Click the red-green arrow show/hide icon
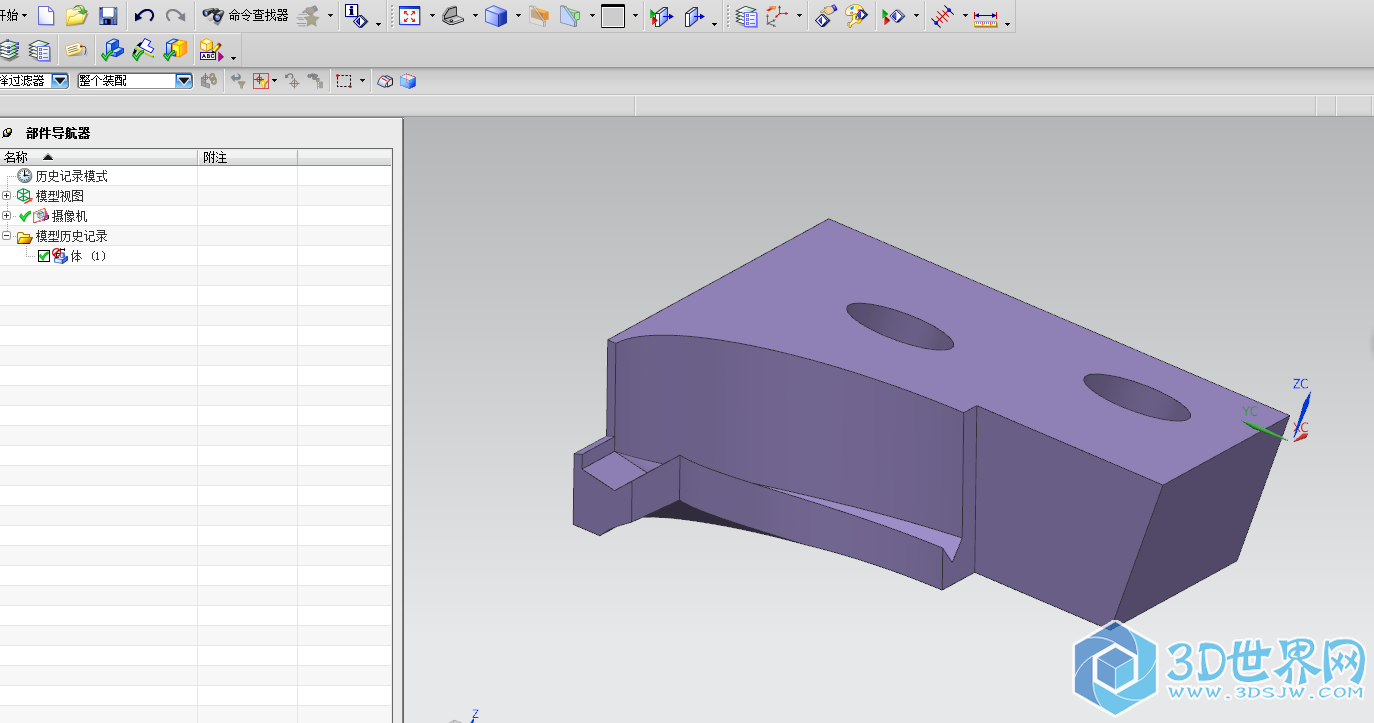This screenshot has width=1374, height=723. click(894, 16)
